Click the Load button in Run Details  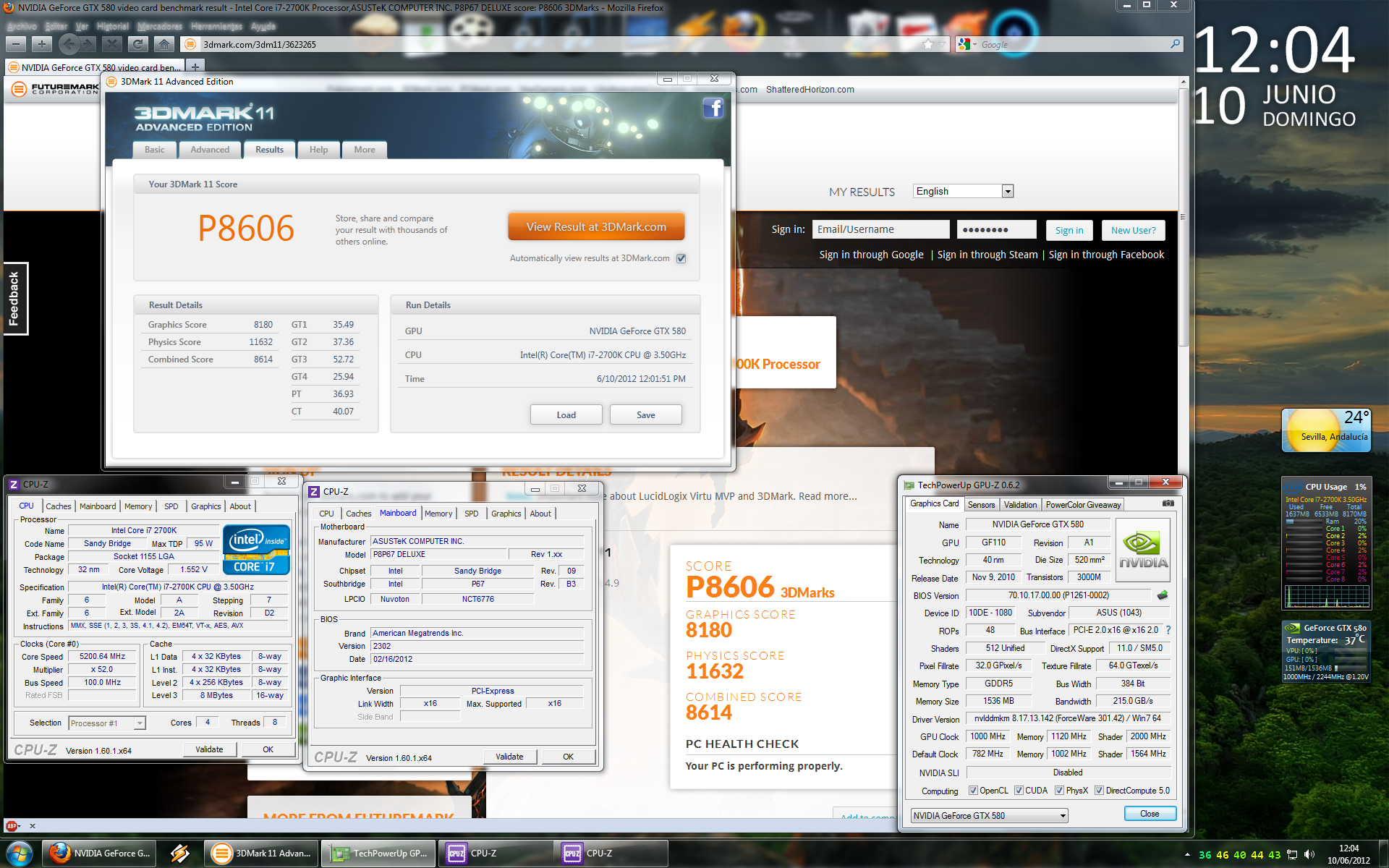tap(566, 414)
